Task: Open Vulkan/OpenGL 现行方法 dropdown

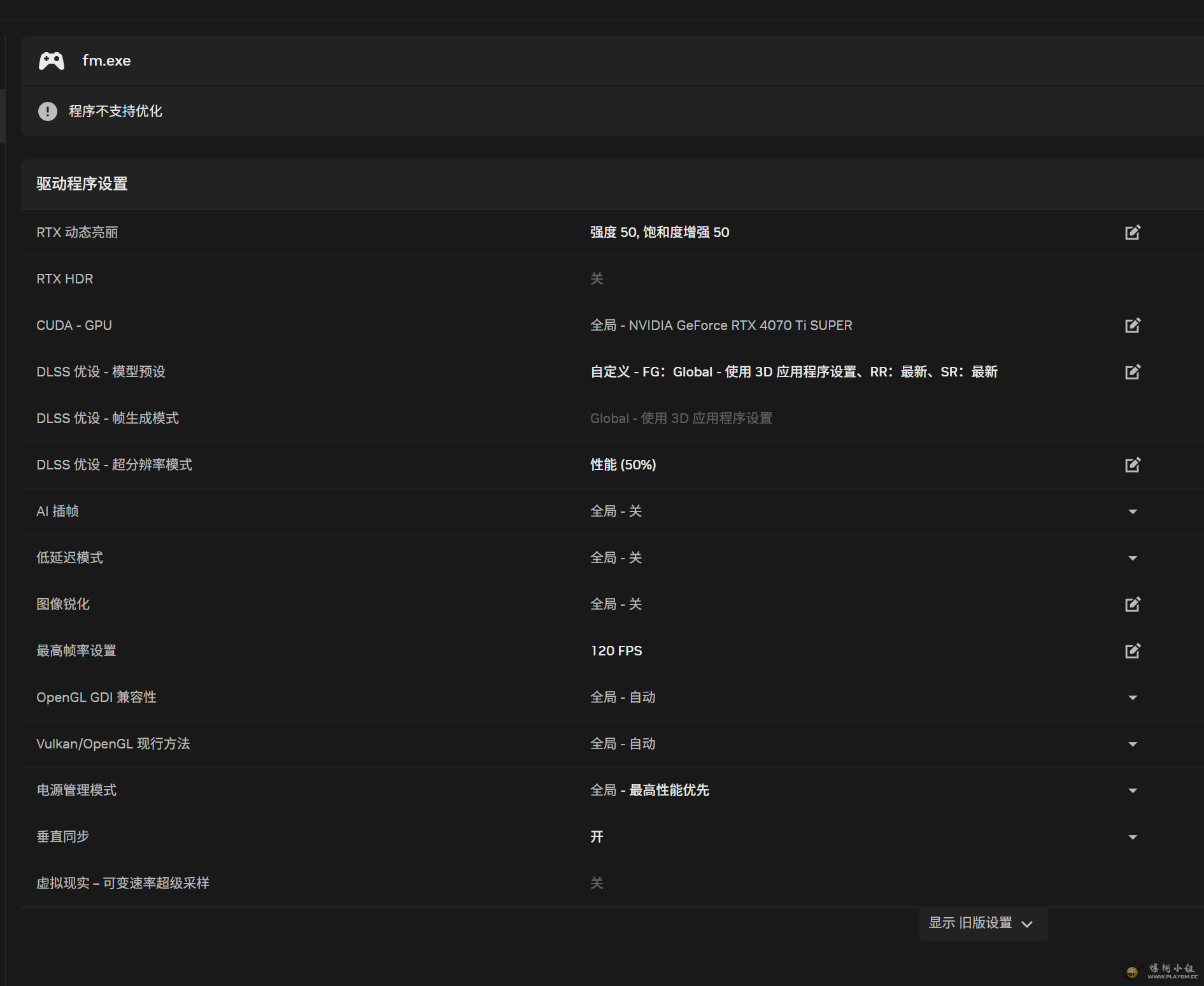Action: (1132, 744)
